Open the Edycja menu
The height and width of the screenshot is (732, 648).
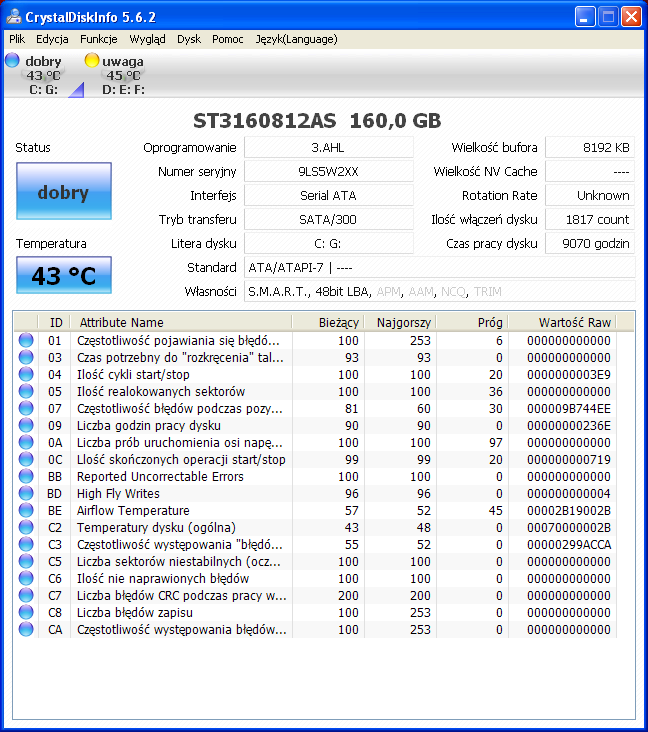click(x=52, y=39)
